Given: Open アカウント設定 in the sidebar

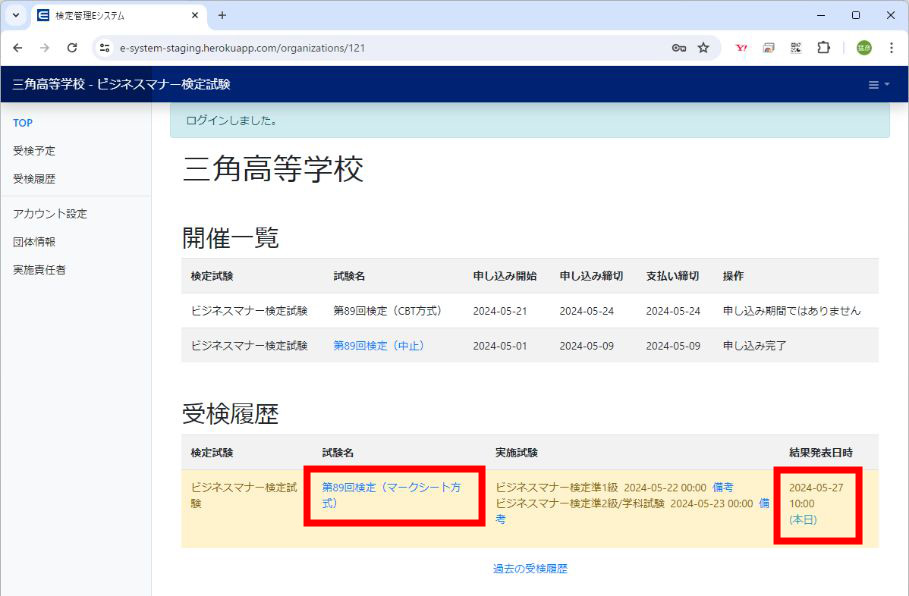Looking at the screenshot, I should (x=50, y=214).
